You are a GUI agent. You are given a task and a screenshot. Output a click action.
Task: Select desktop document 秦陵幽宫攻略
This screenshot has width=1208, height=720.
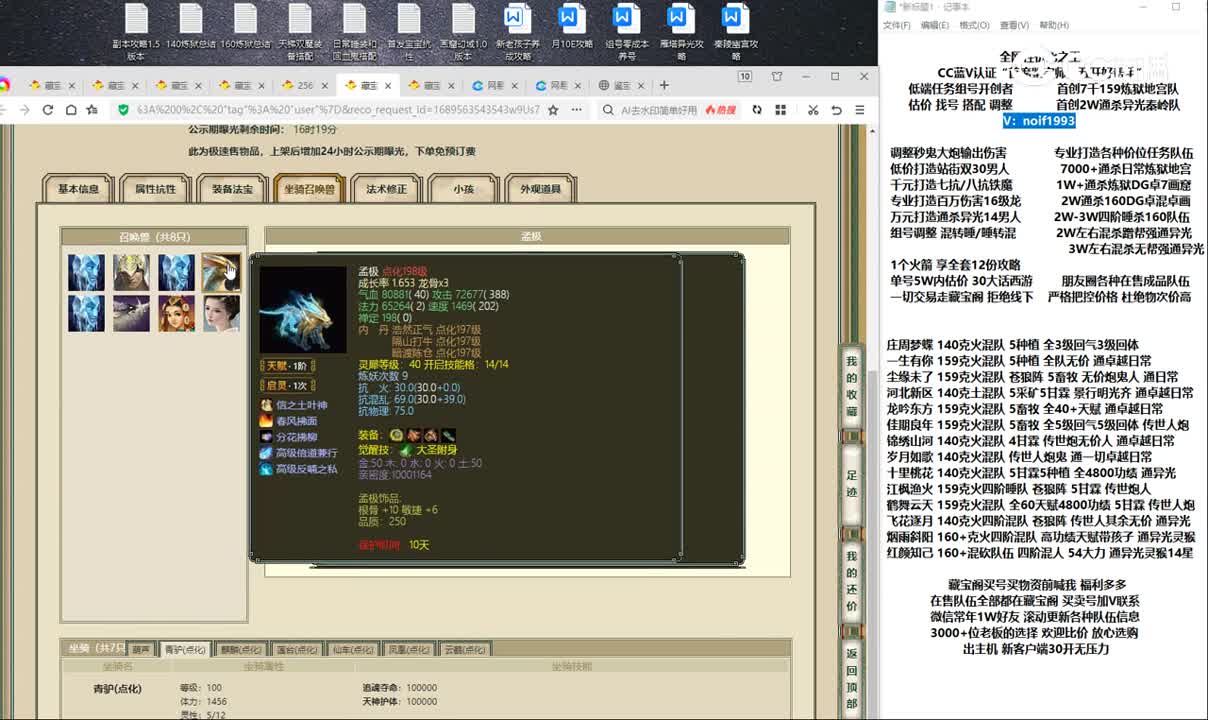[734, 33]
